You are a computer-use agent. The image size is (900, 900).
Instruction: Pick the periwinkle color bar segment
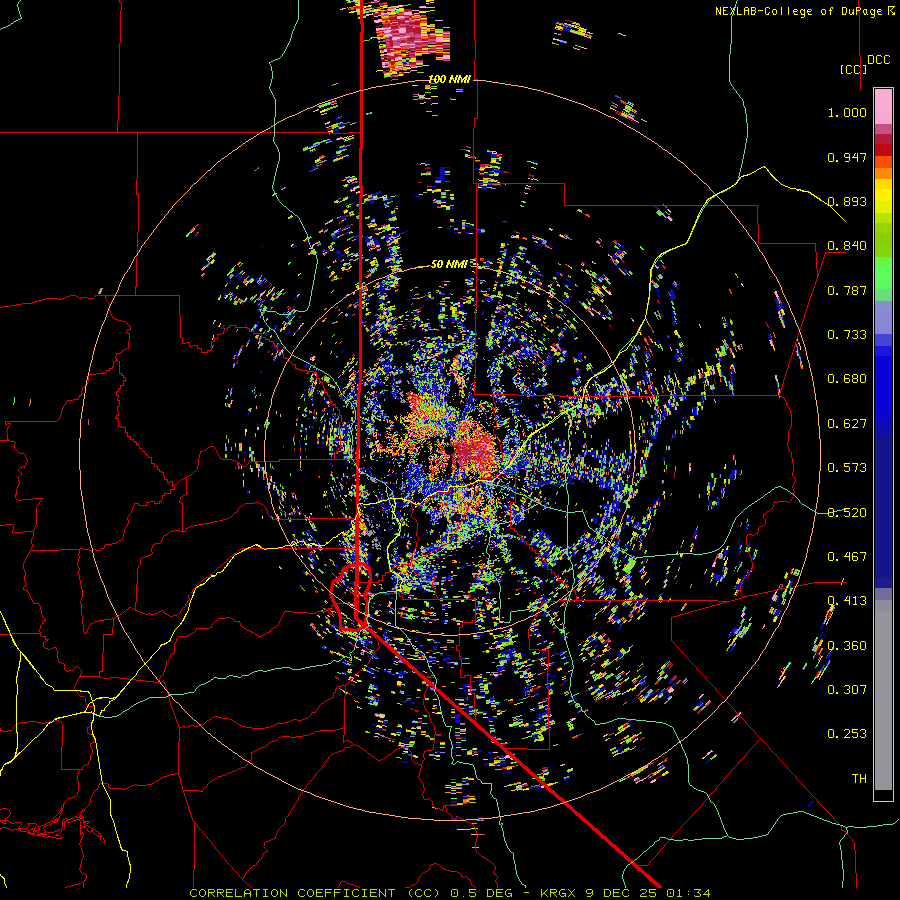[x=883, y=319]
